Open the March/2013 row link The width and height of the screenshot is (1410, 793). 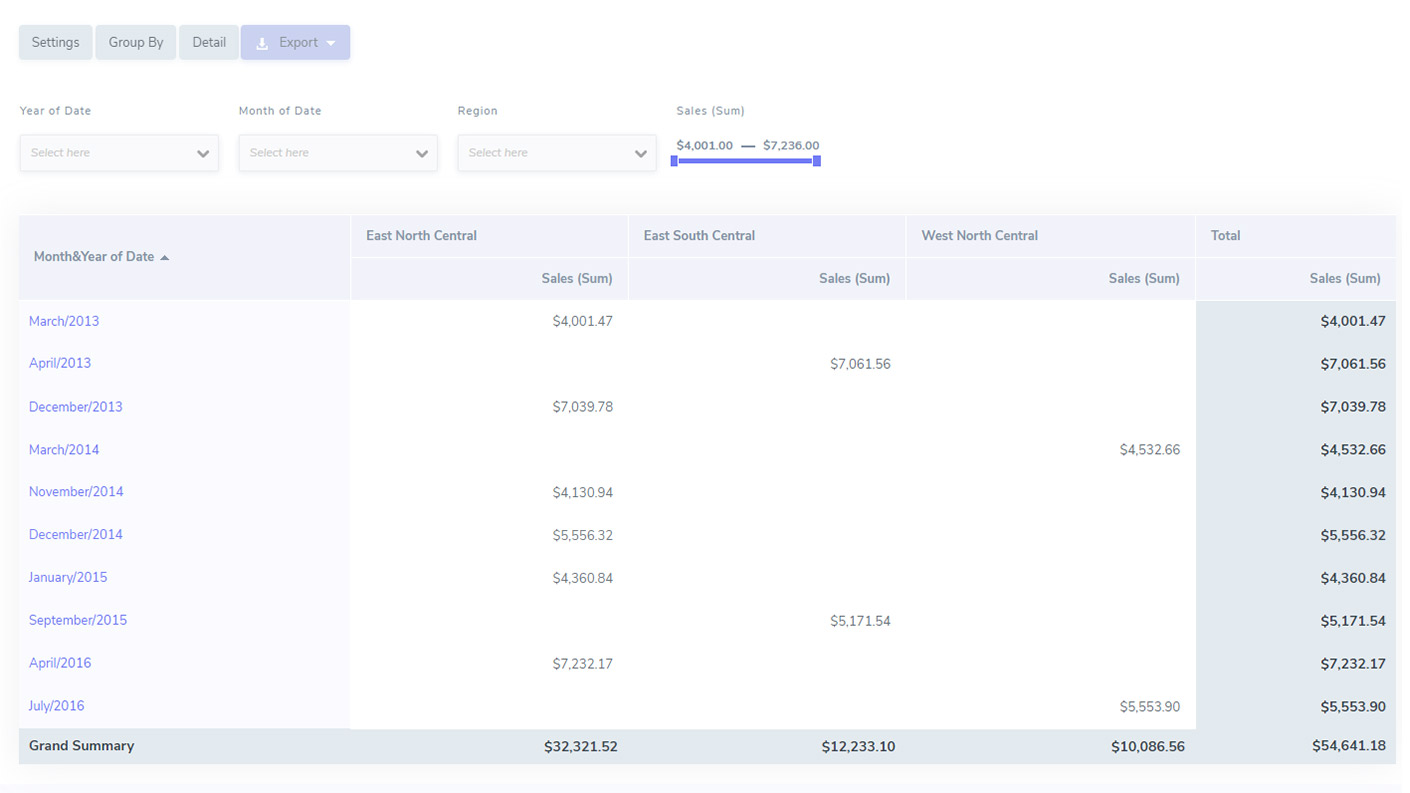64,321
